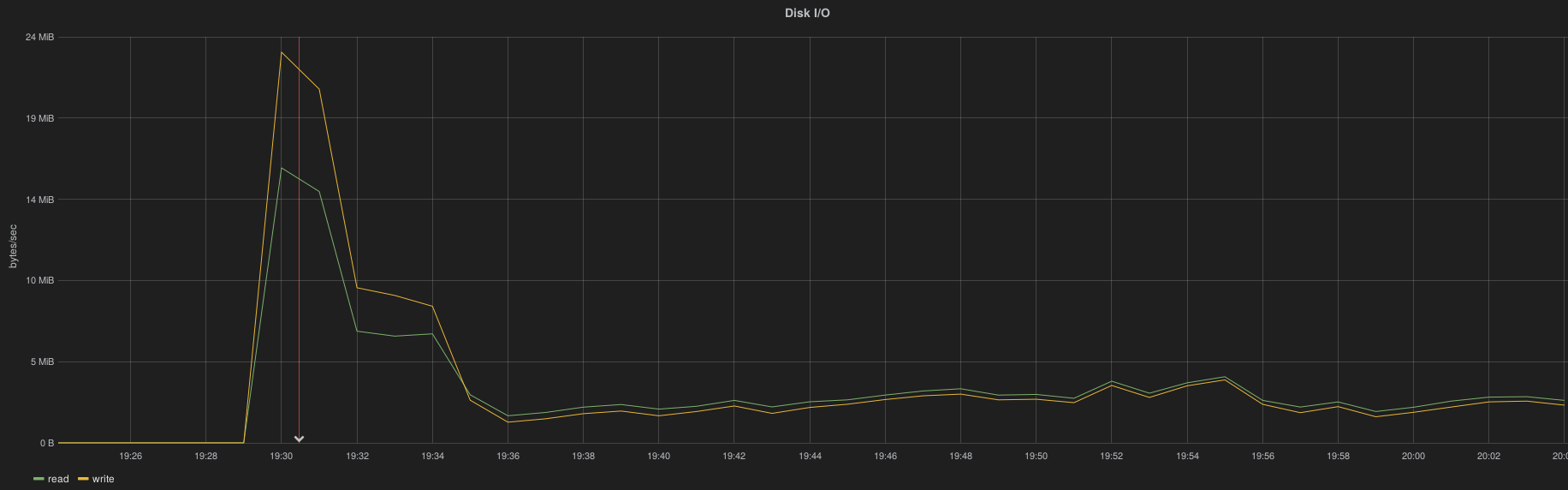Click the 19:36 time axis label

(508, 456)
